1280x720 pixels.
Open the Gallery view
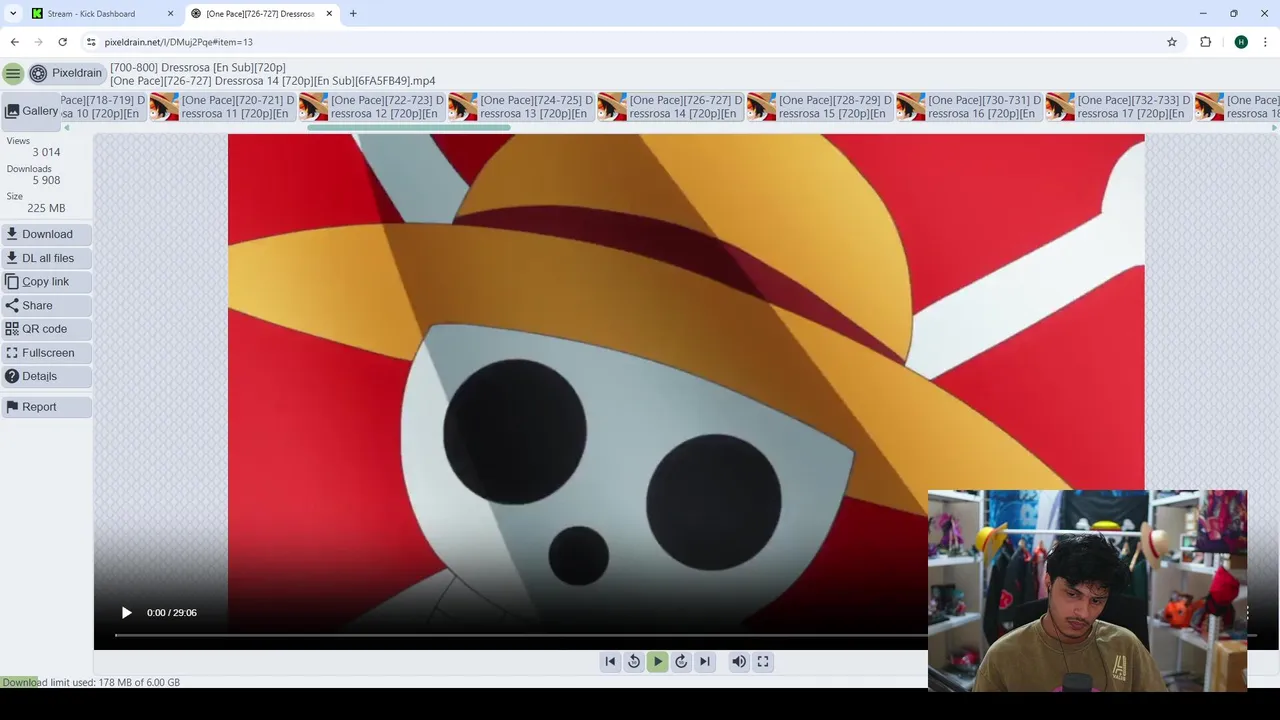coord(30,111)
